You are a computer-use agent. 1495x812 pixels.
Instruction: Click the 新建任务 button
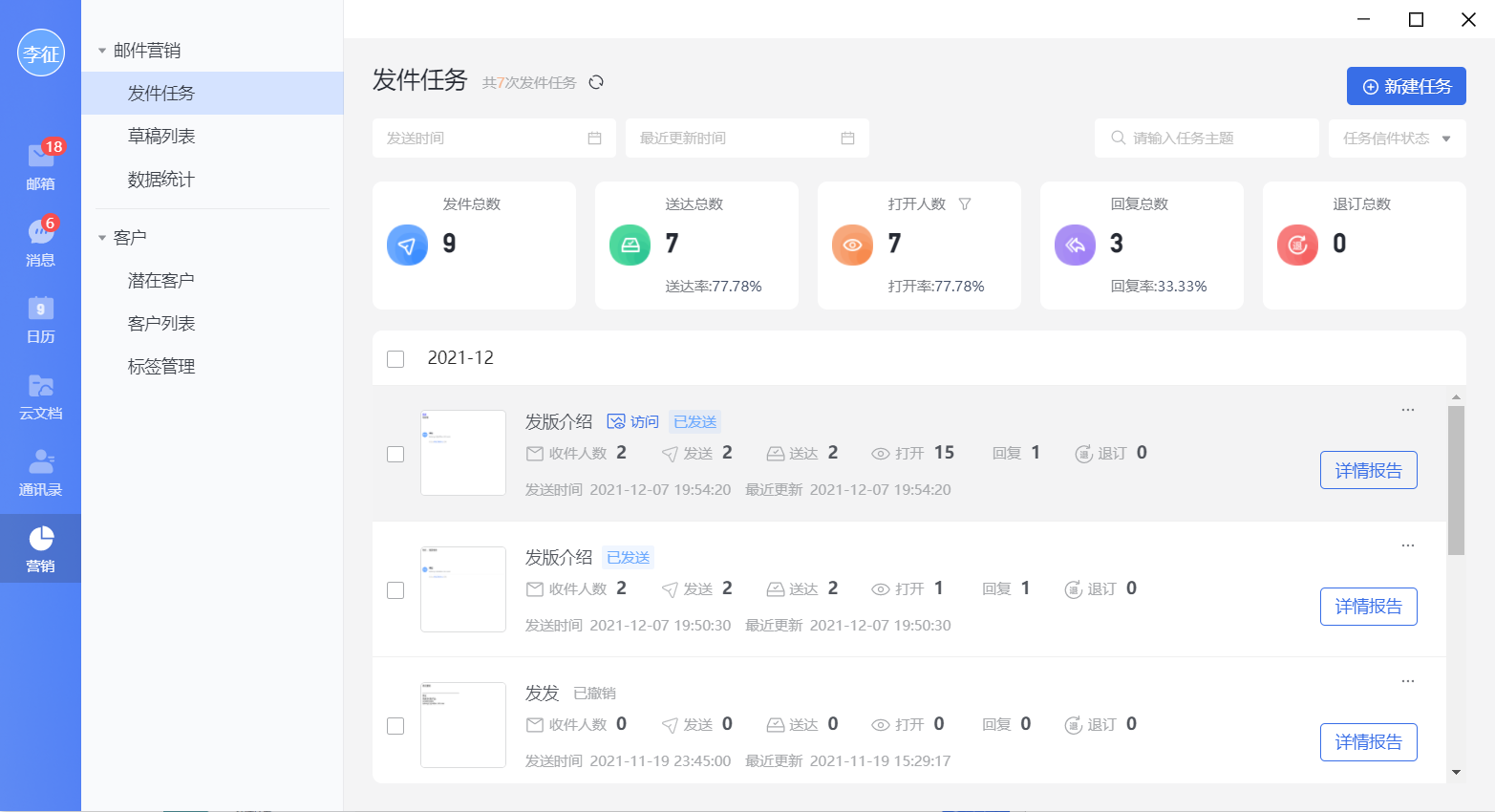click(x=1406, y=87)
